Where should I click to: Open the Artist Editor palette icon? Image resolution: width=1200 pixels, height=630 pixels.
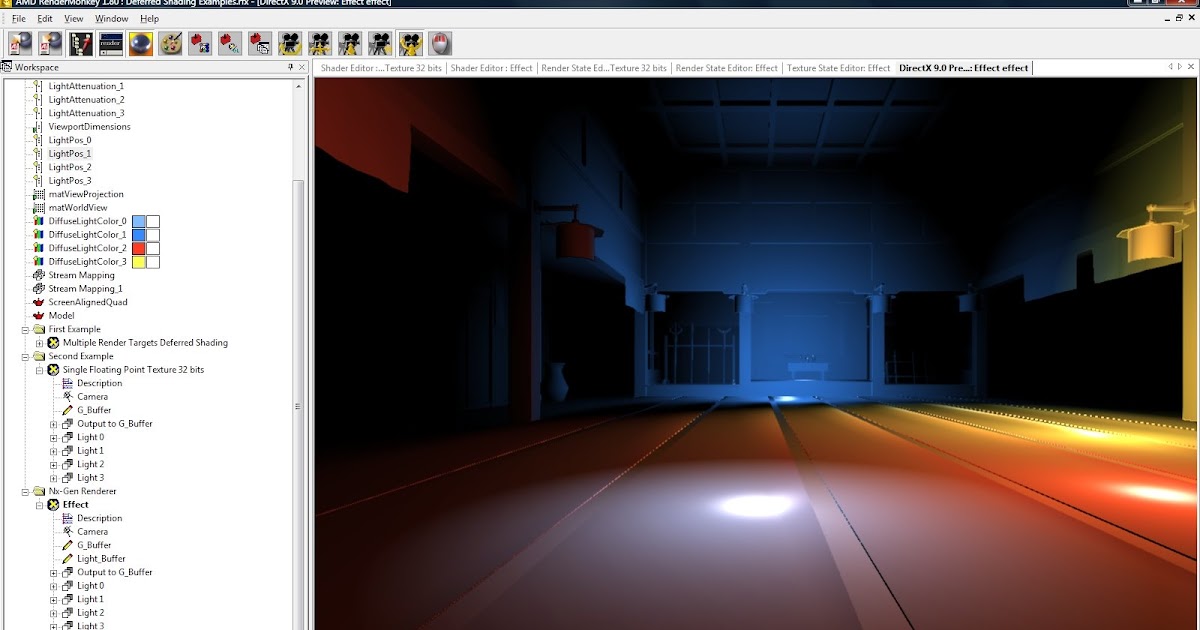171,43
